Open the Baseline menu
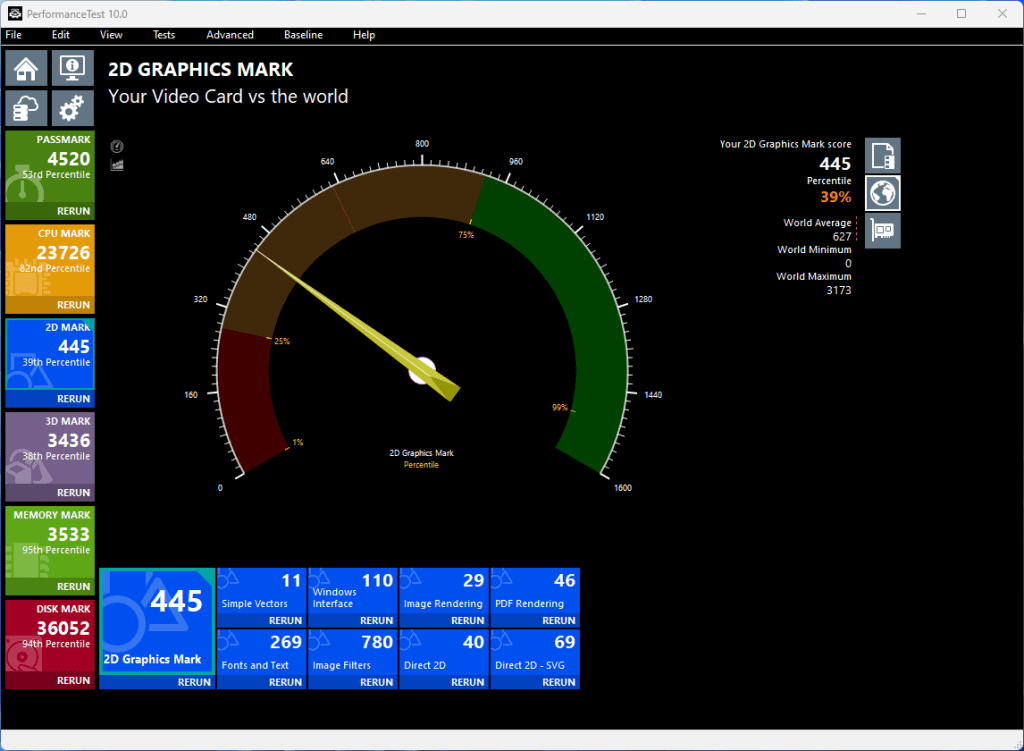Screen dimensions: 1024x751 tap(303, 35)
